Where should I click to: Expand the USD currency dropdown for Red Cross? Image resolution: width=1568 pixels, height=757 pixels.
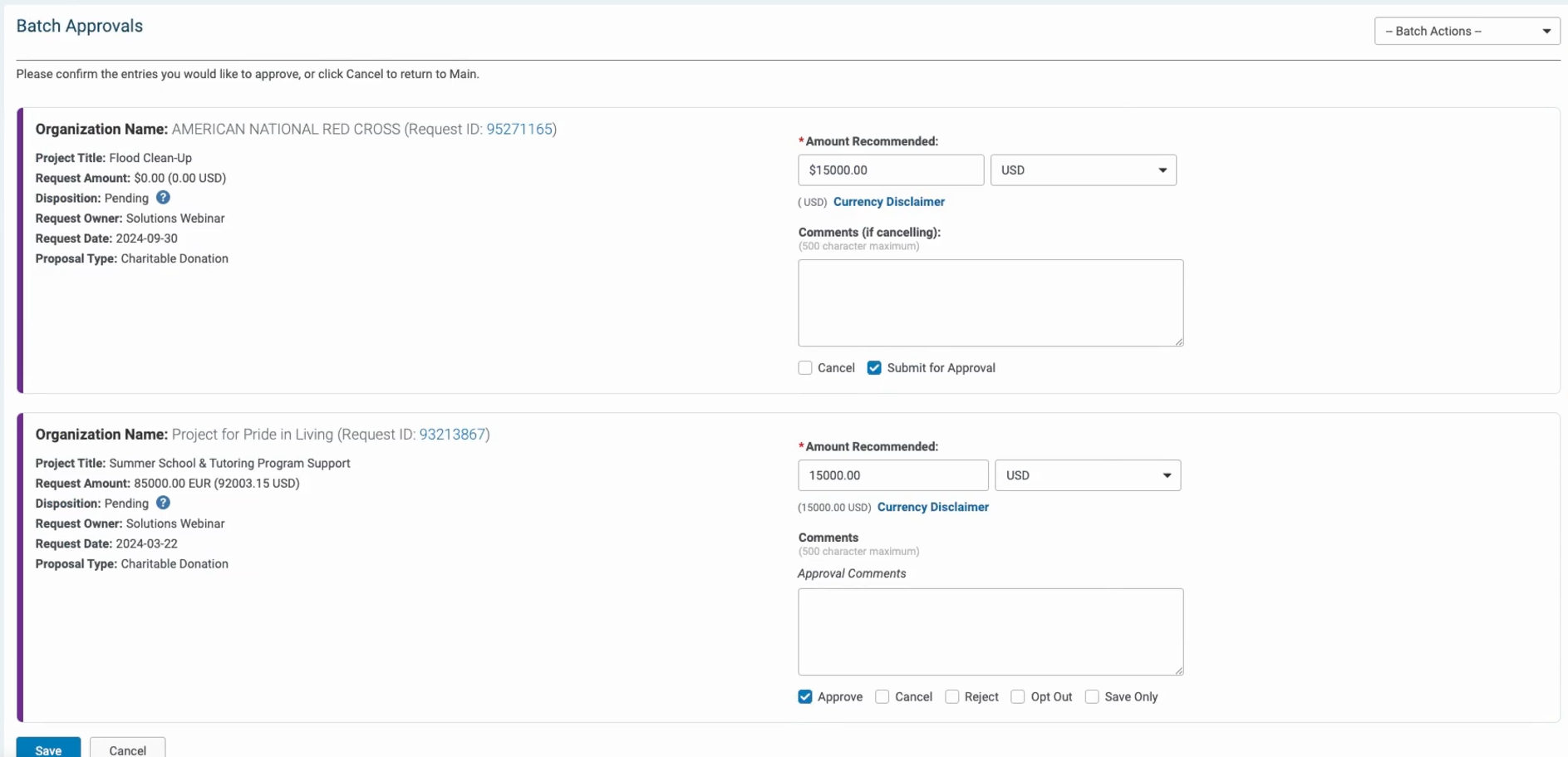(x=1083, y=170)
